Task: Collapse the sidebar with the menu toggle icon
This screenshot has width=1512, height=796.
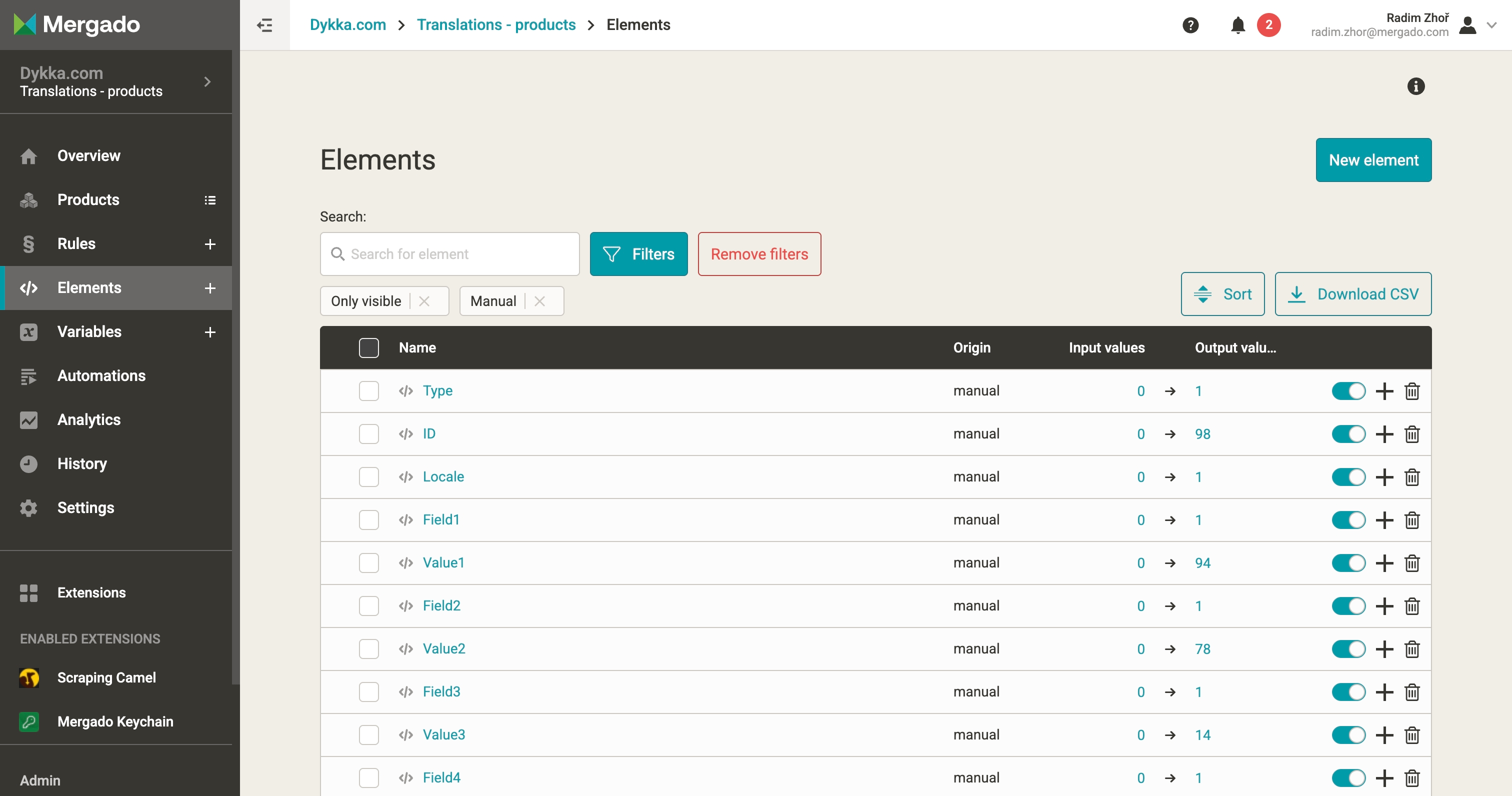Action: [264, 24]
